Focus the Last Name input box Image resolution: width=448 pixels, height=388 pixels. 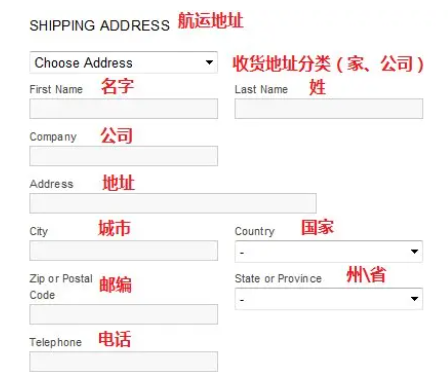pyautogui.click(x=329, y=108)
